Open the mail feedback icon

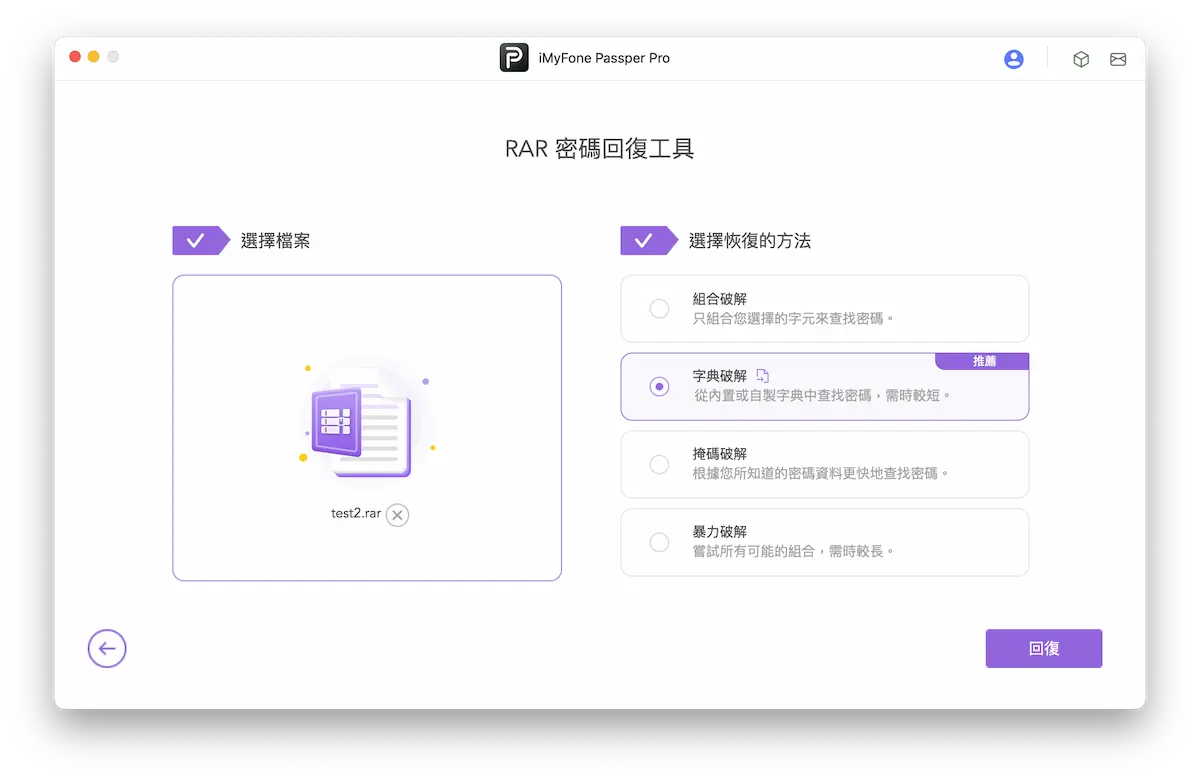tap(1118, 59)
